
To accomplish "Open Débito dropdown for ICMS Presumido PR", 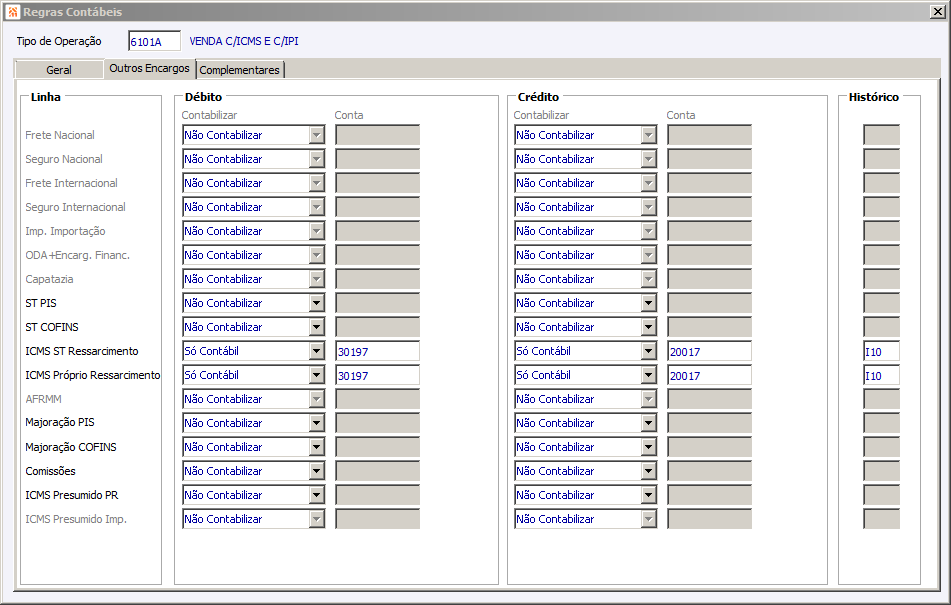I will pos(317,495).
